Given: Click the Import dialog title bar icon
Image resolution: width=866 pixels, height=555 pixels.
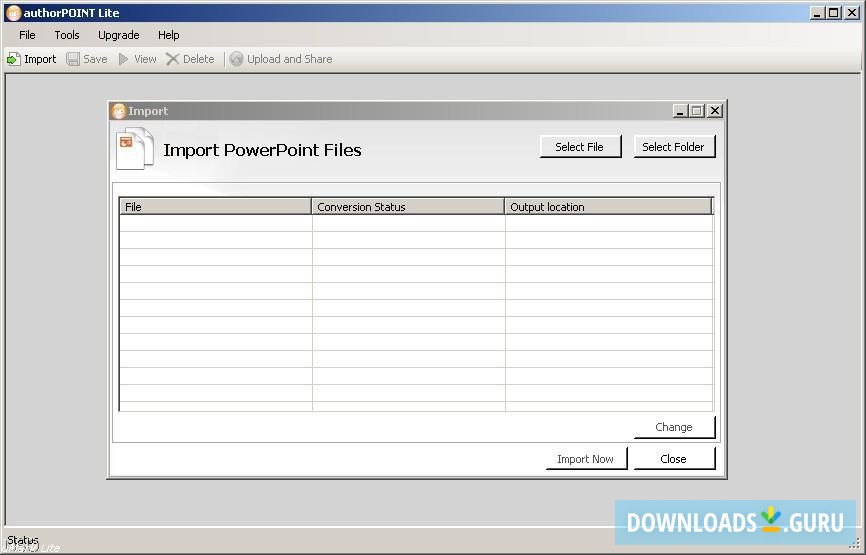Looking at the screenshot, I should tap(119, 111).
